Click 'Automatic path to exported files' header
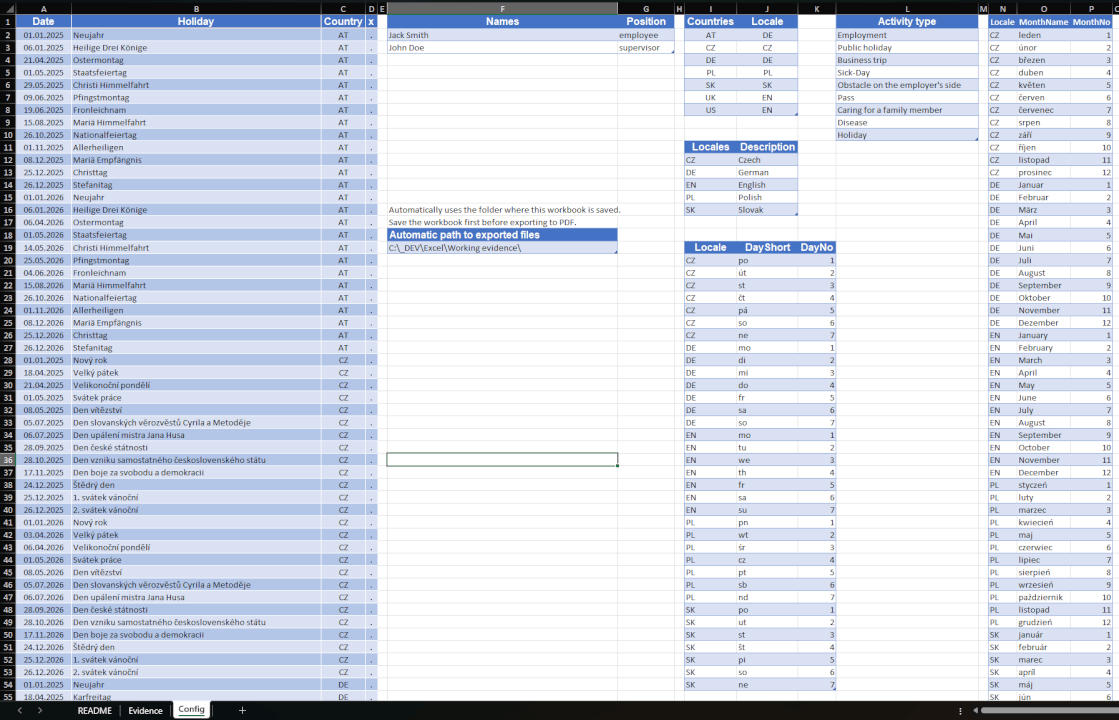 tap(502, 235)
